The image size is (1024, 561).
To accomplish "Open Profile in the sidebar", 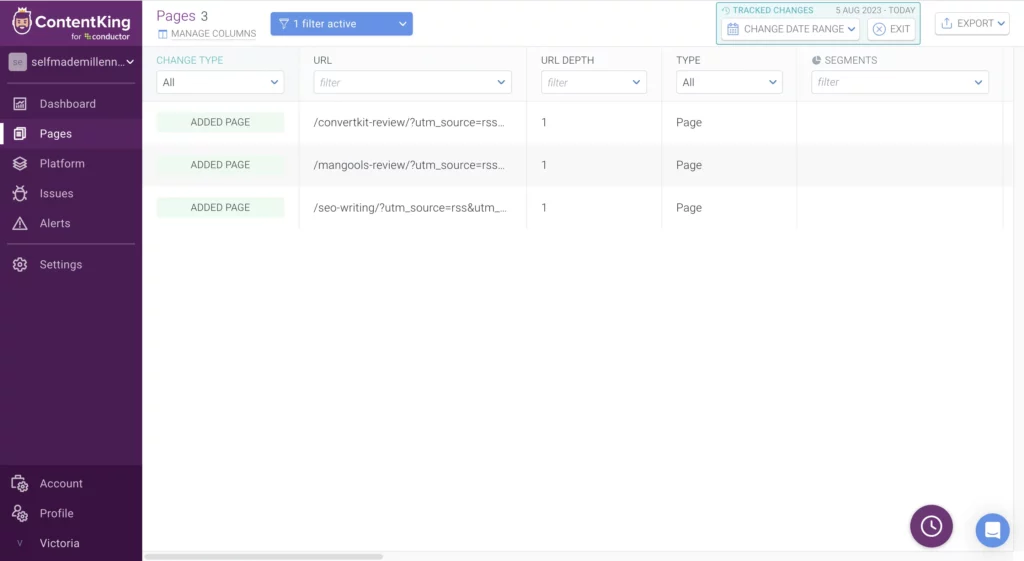I will (56, 513).
